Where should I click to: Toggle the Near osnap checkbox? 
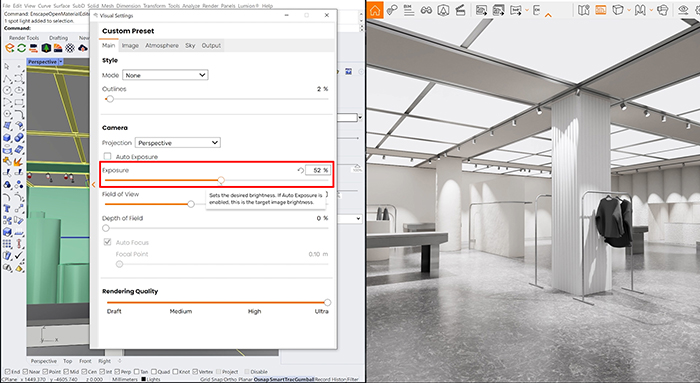point(25,371)
